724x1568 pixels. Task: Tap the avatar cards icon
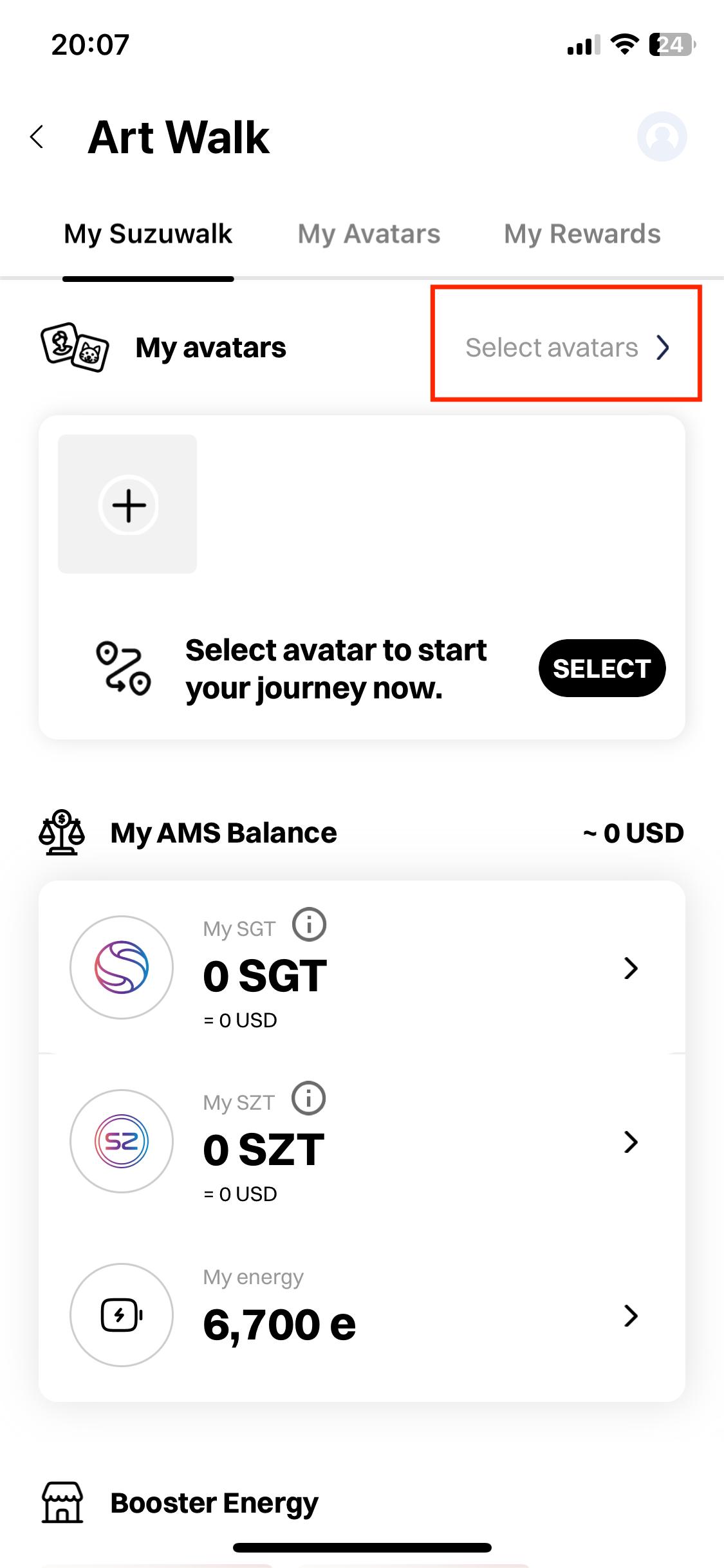(75, 348)
